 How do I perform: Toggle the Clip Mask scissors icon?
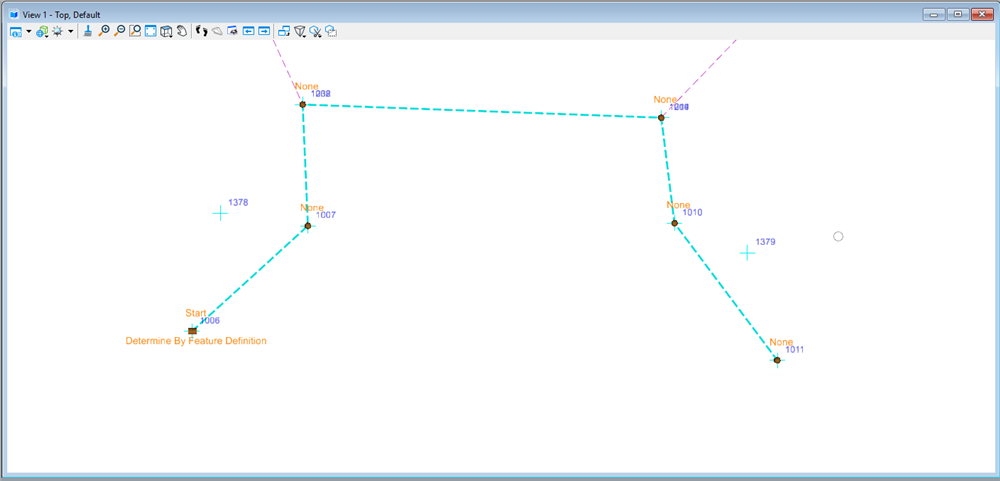point(316,31)
